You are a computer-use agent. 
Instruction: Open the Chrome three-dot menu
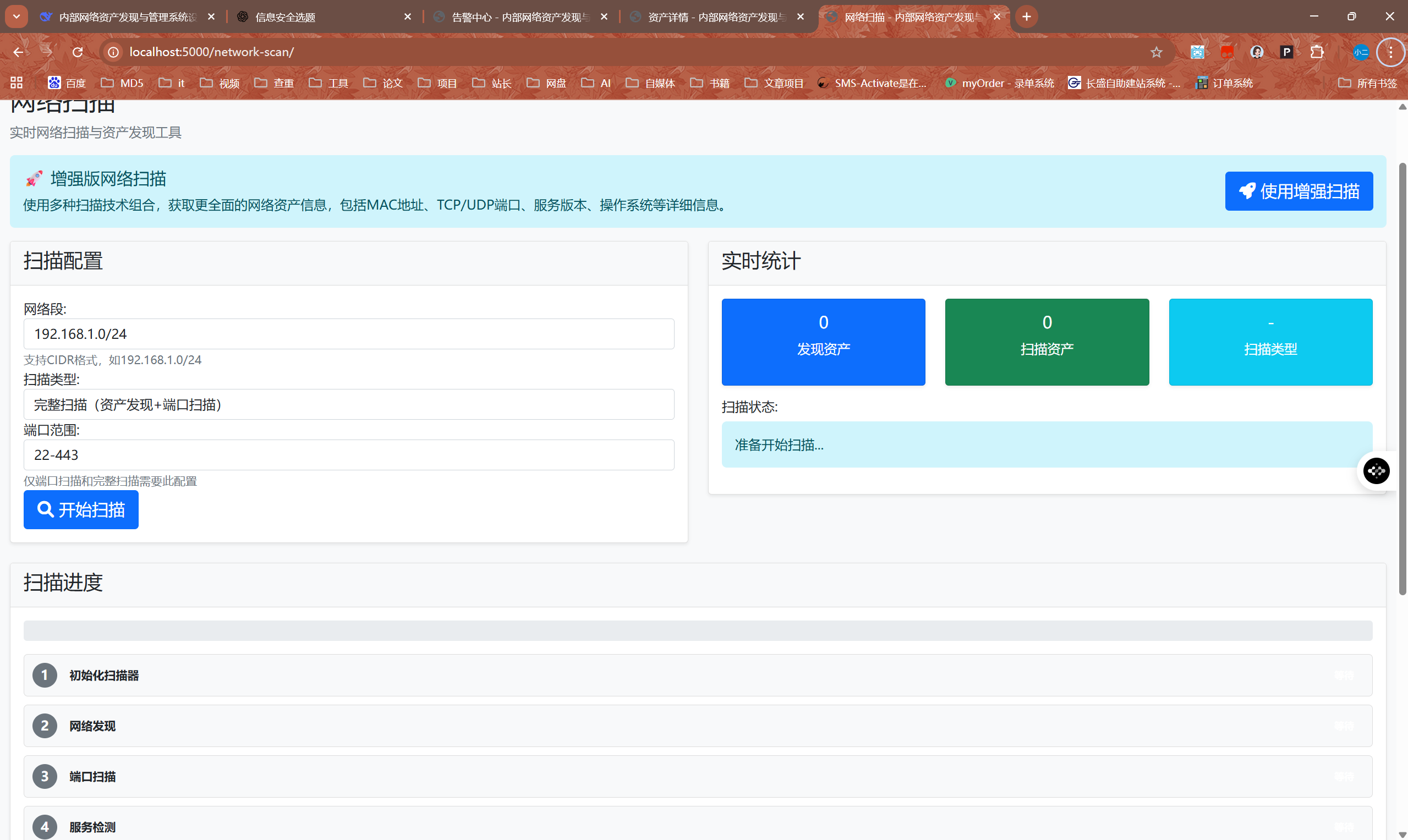click(x=1390, y=52)
